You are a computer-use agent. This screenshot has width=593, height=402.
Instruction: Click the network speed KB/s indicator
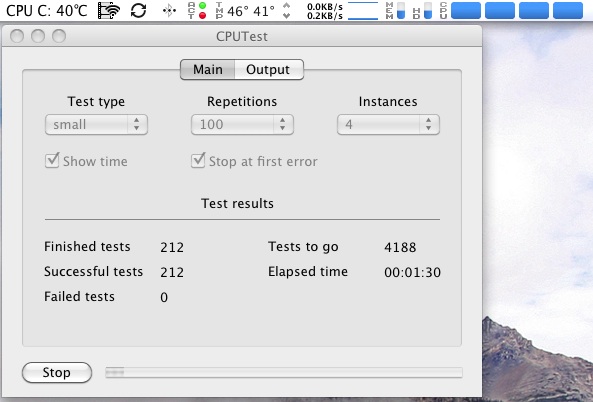pyautogui.click(x=325, y=11)
